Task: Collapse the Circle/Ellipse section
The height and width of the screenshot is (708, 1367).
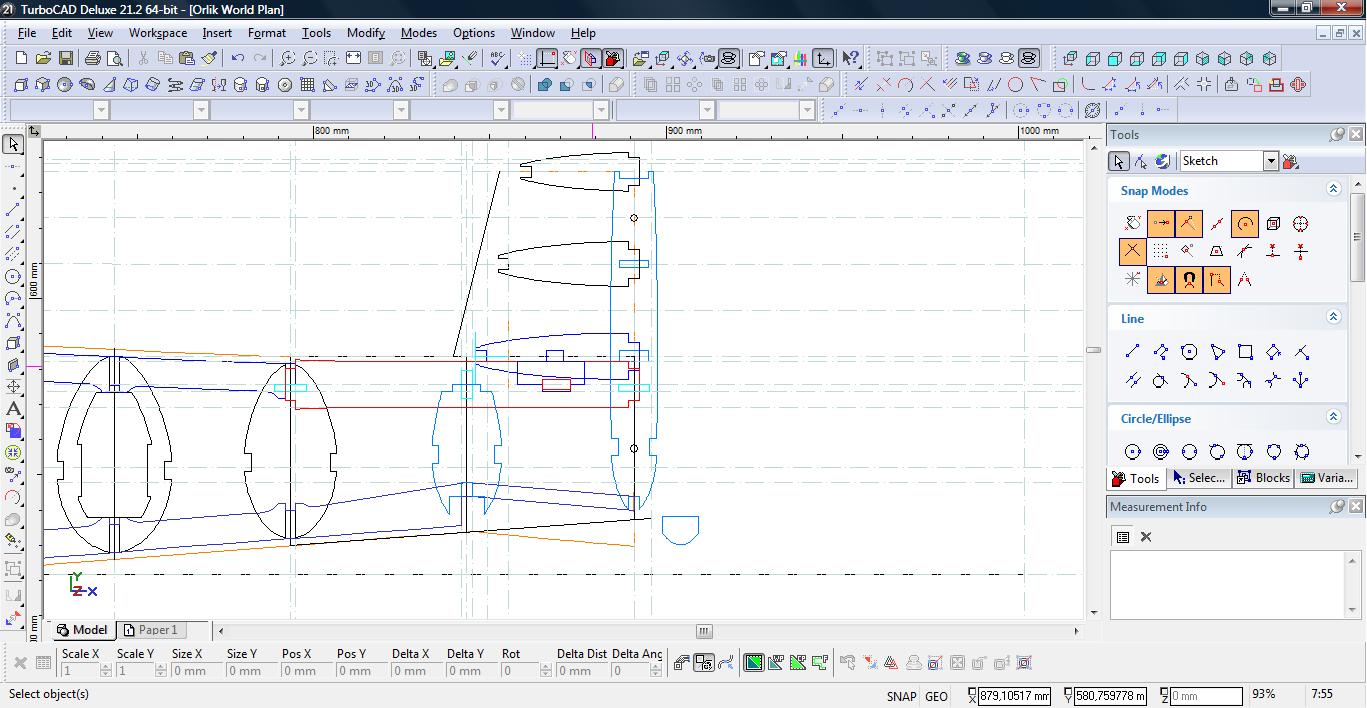Action: (x=1332, y=417)
